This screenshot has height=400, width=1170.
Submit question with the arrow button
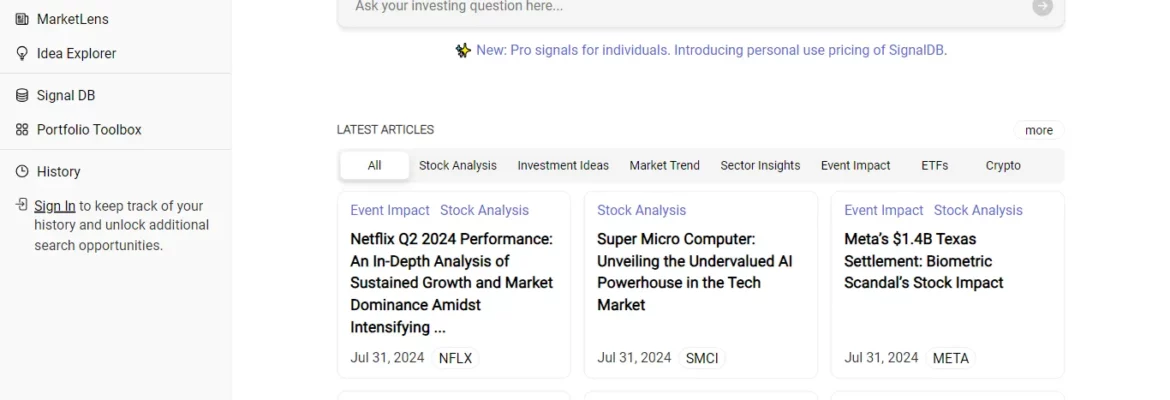tap(1042, 7)
